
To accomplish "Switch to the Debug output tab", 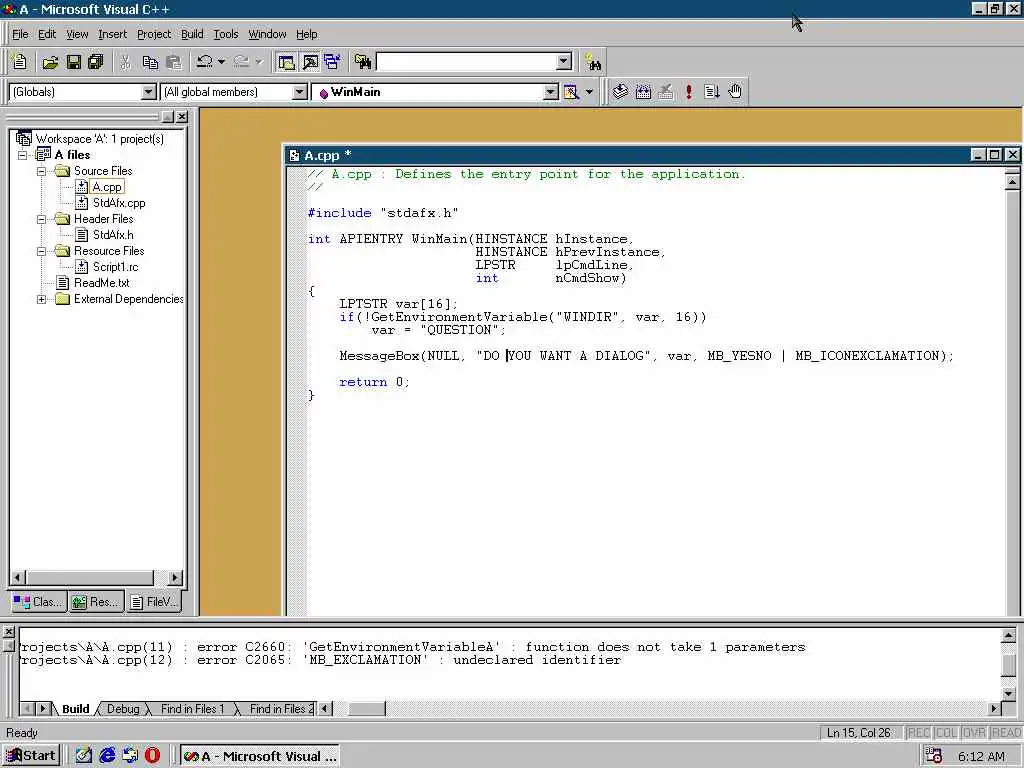I will tap(123, 709).
